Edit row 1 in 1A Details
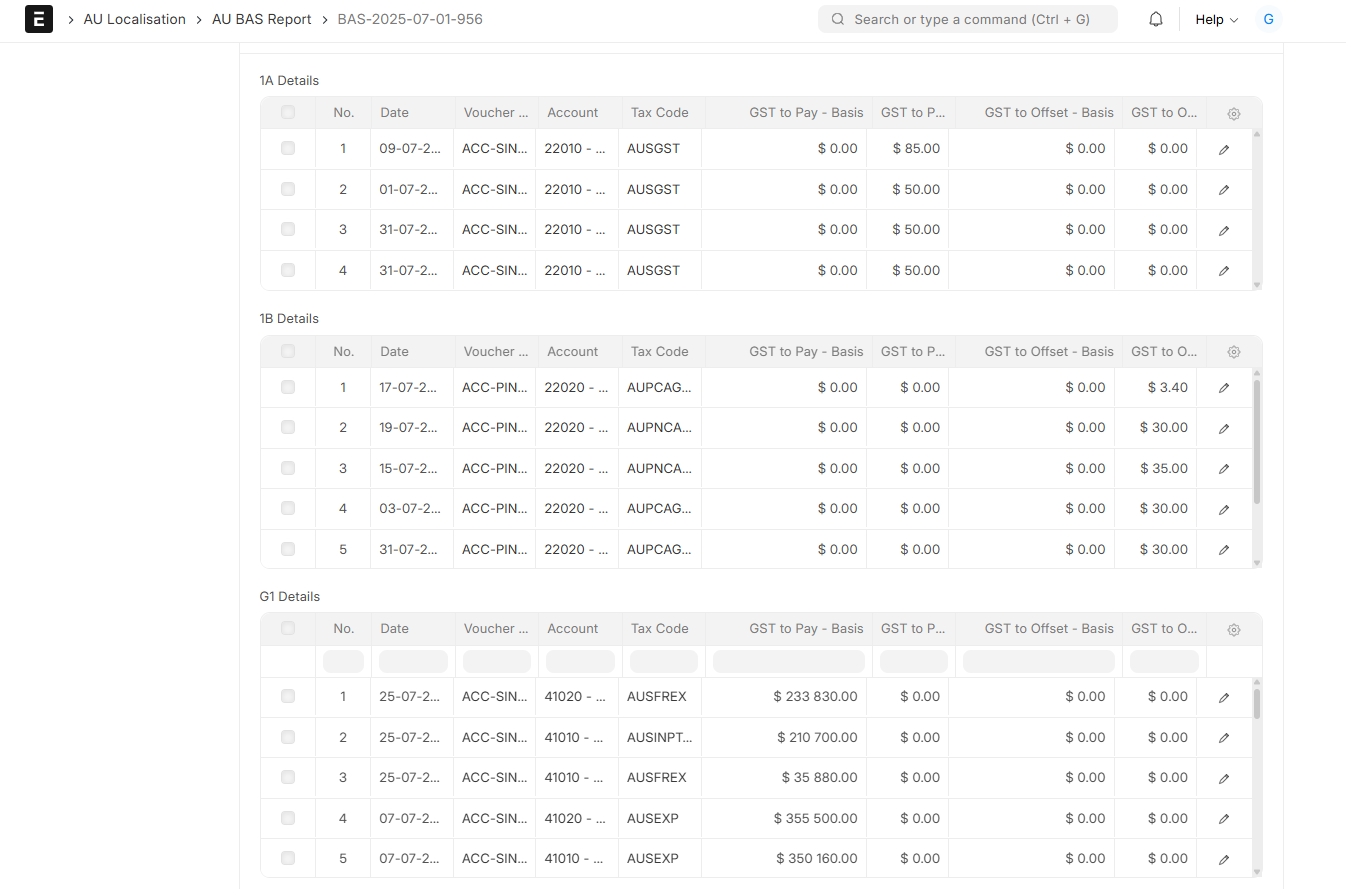This screenshot has height=889, width=1346. click(1223, 149)
